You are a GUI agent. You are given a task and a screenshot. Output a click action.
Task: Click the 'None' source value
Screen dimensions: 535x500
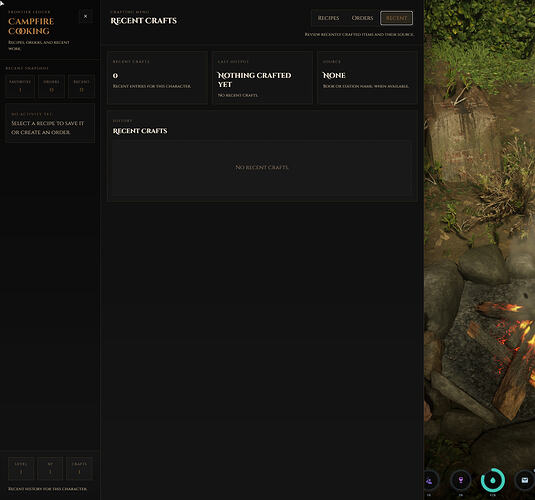(334, 75)
